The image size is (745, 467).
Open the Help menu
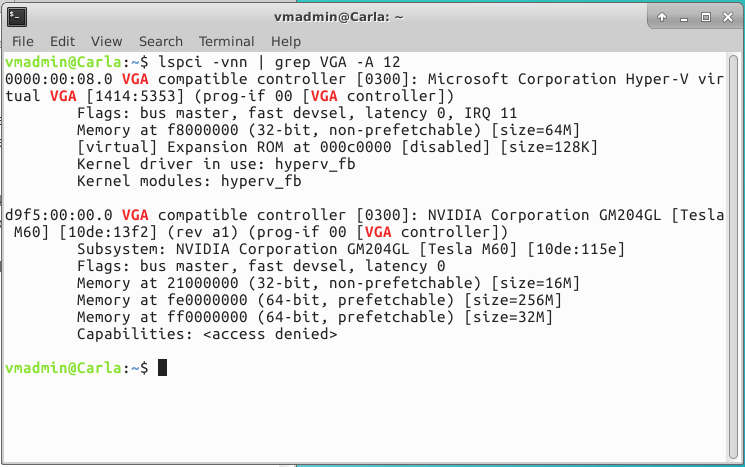(x=286, y=42)
